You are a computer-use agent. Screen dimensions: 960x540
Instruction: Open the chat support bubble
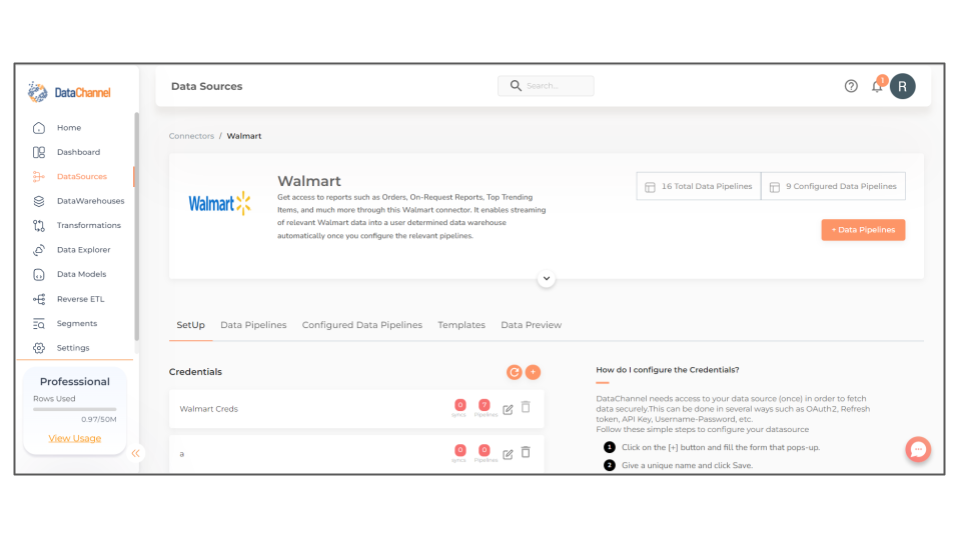point(918,449)
